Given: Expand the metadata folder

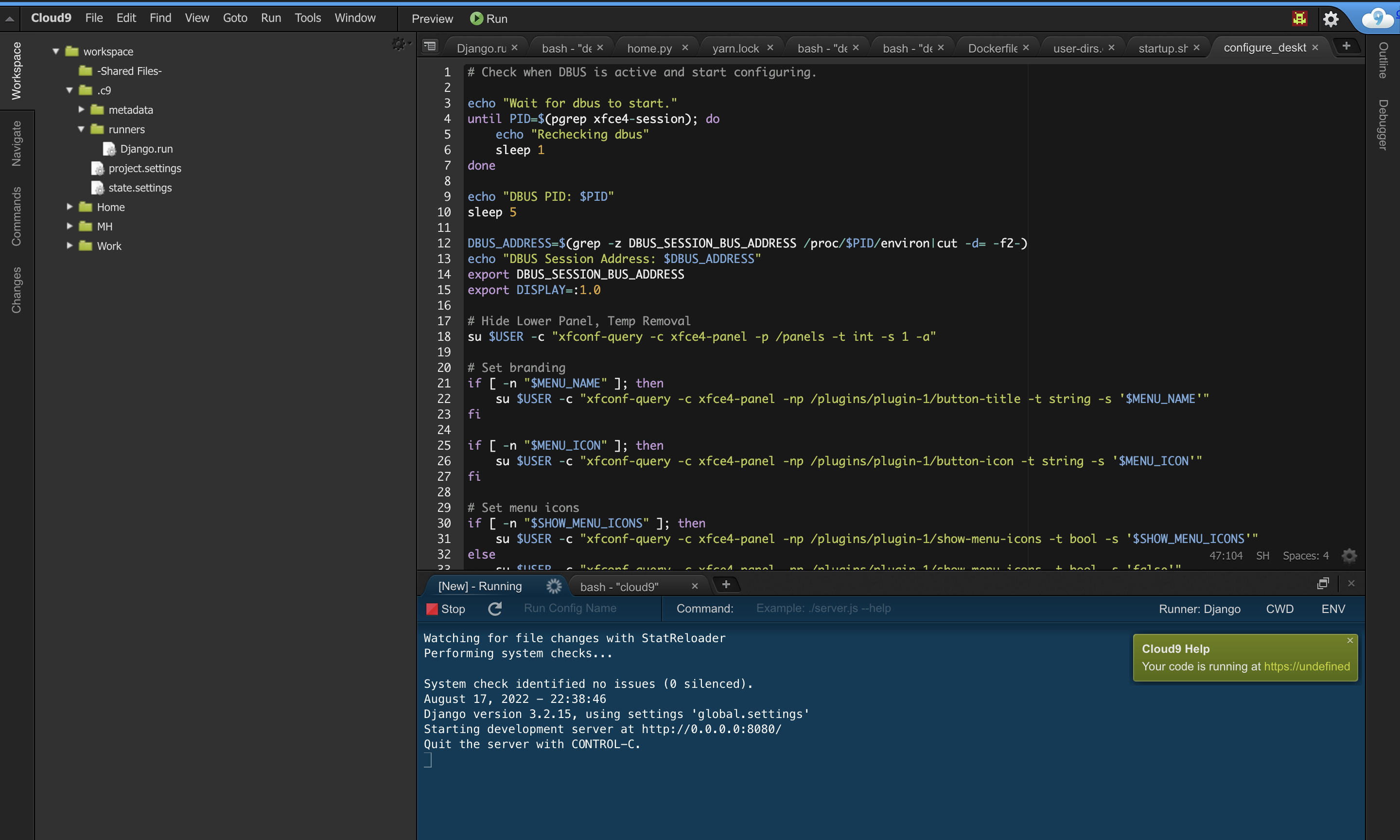Looking at the screenshot, I should coord(82,110).
